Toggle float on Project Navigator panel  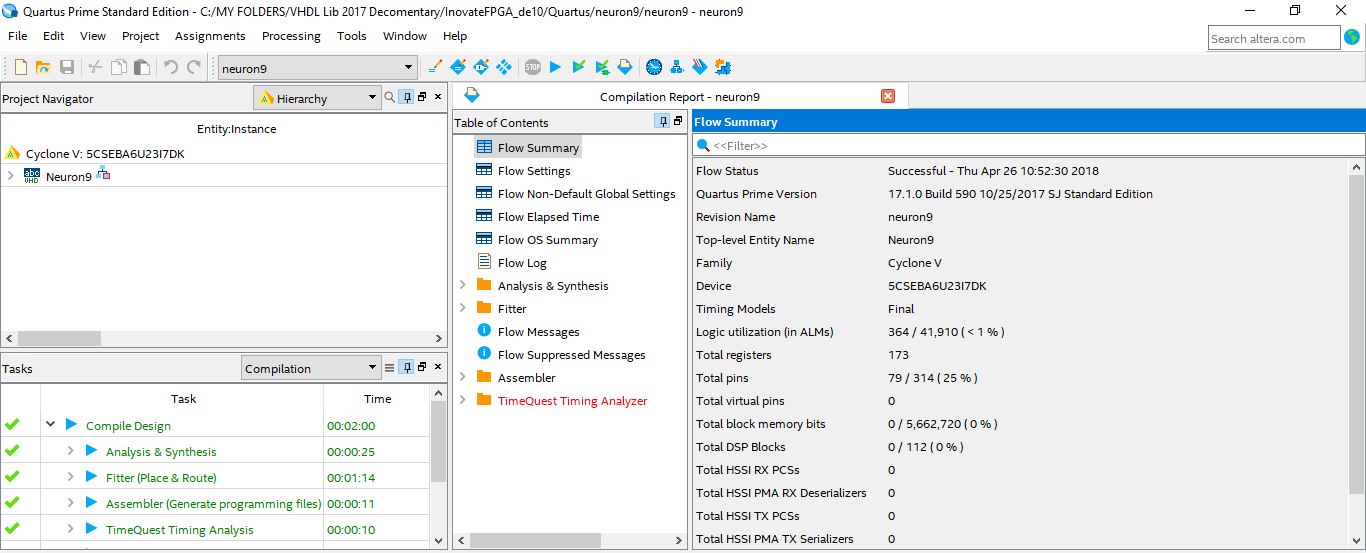pos(422,97)
